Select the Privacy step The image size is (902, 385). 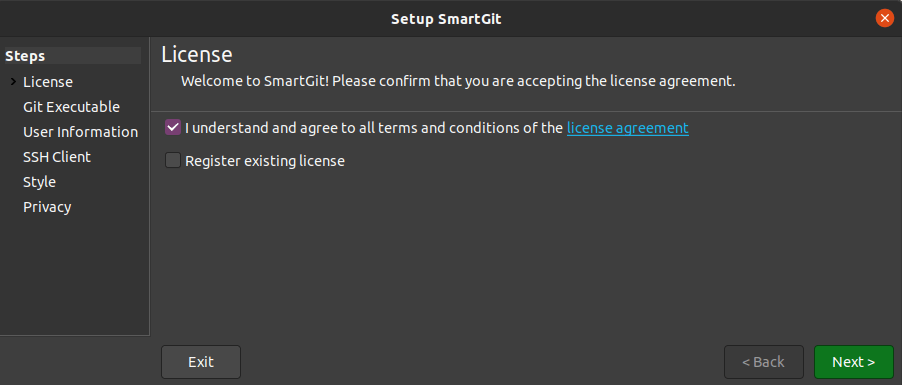coord(47,207)
